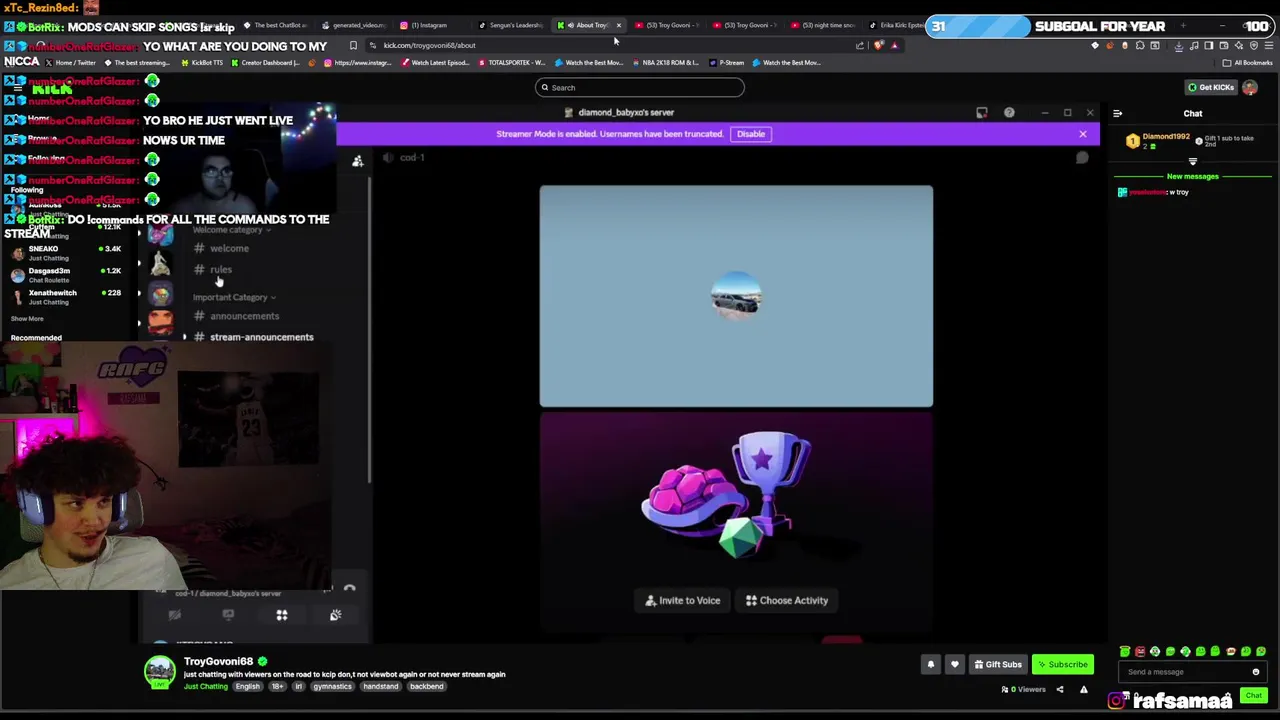Screen dimensions: 1280x720
Task: Click Show More in sidebar
Action: click(x=27, y=319)
